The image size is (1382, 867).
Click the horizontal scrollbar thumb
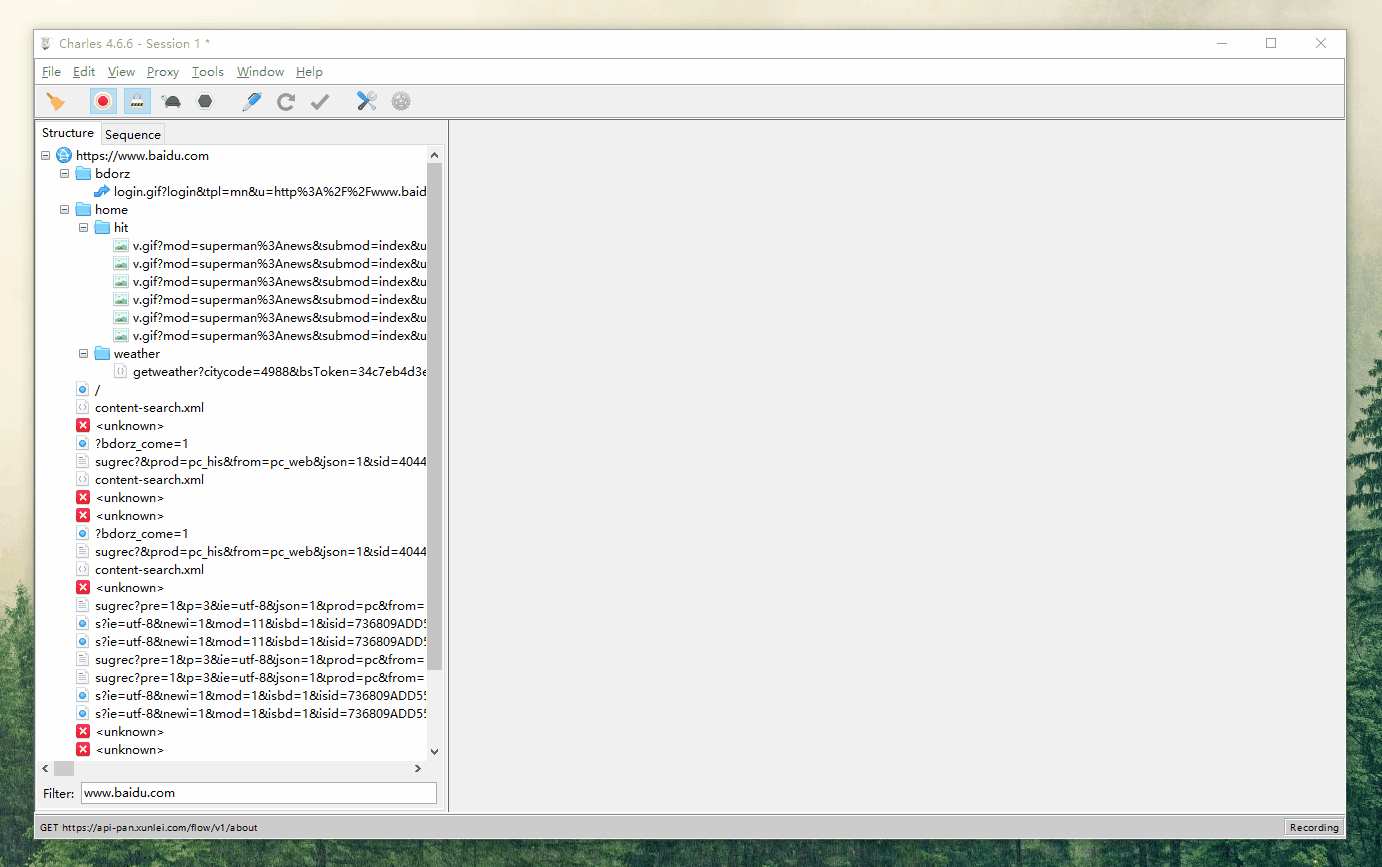pyautogui.click(x=64, y=768)
